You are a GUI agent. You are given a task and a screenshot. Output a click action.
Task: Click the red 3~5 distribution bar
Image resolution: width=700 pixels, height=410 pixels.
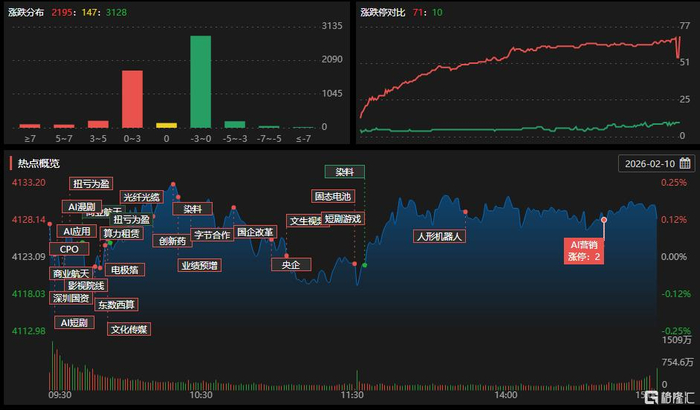[98, 124]
